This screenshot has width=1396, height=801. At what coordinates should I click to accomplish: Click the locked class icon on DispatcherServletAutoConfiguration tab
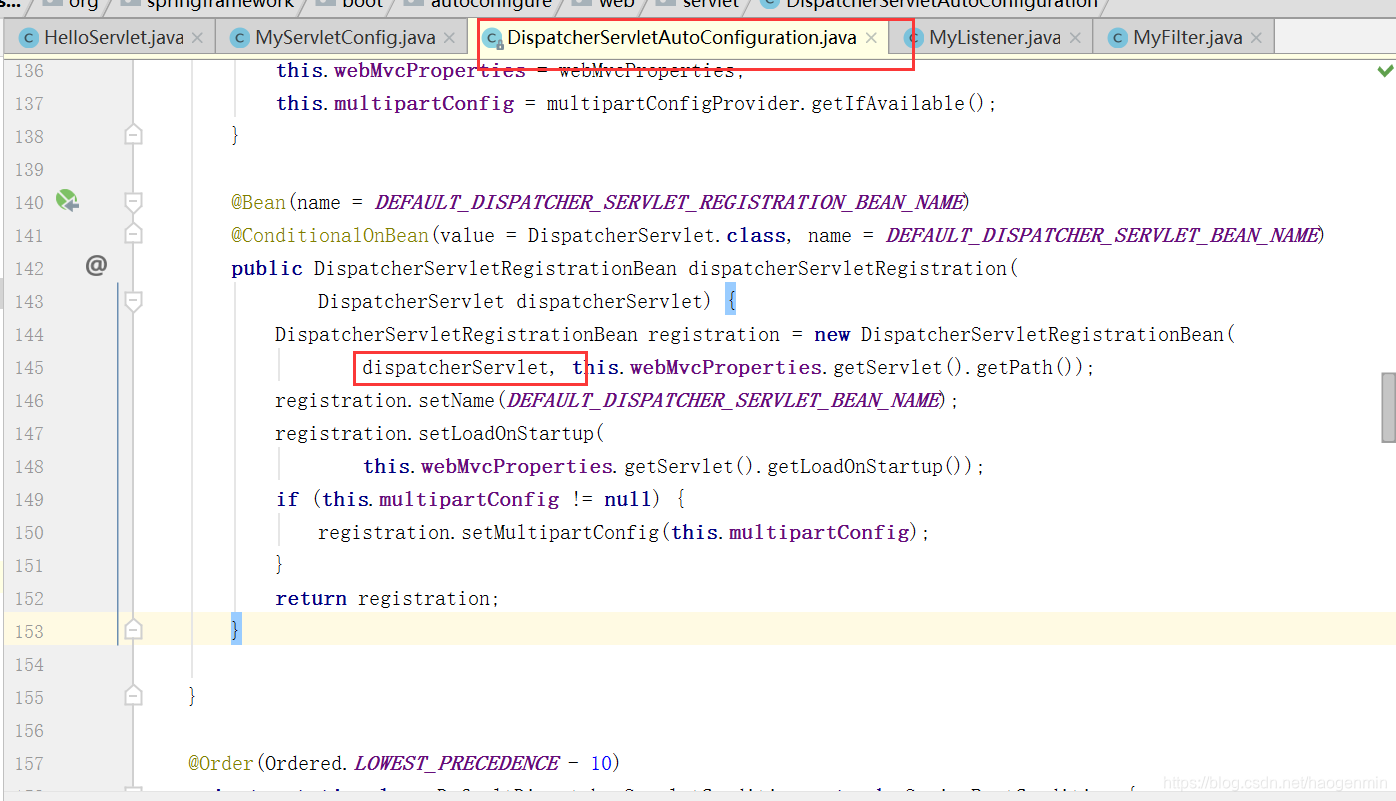click(494, 37)
